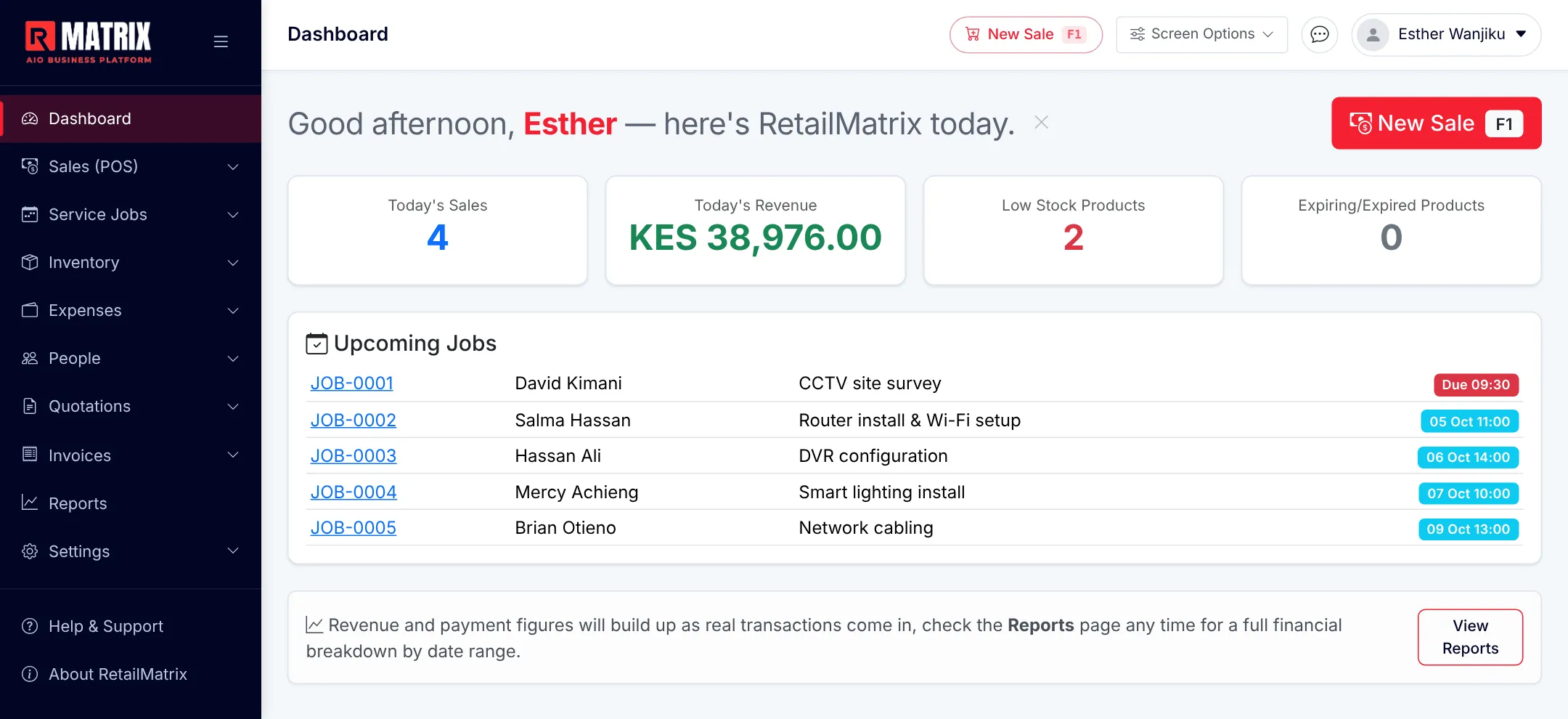This screenshot has width=1568, height=719.
Task: Click the Dashboard gauge icon in sidebar
Action: click(30, 118)
